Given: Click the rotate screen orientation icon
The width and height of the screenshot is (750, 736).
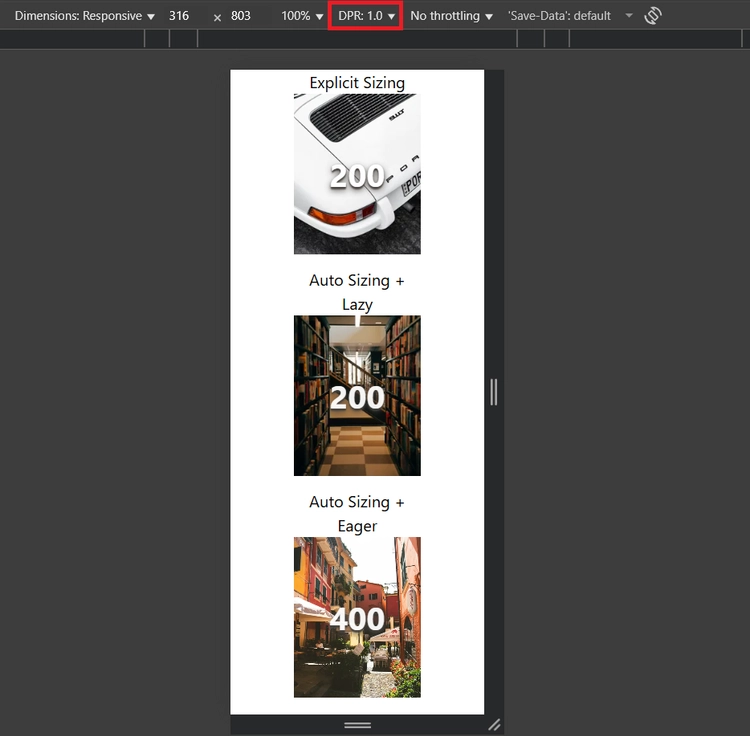Looking at the screenshot, I should click(653, 16).
